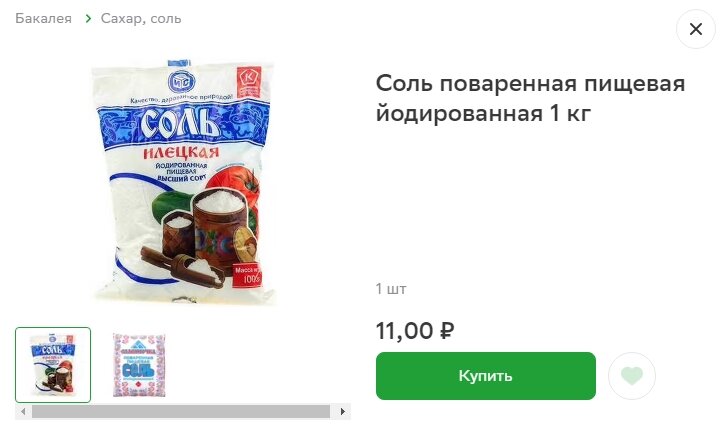The image size is (724, 426).
Task: Click the large product image of salt
Action: (183, 181)
